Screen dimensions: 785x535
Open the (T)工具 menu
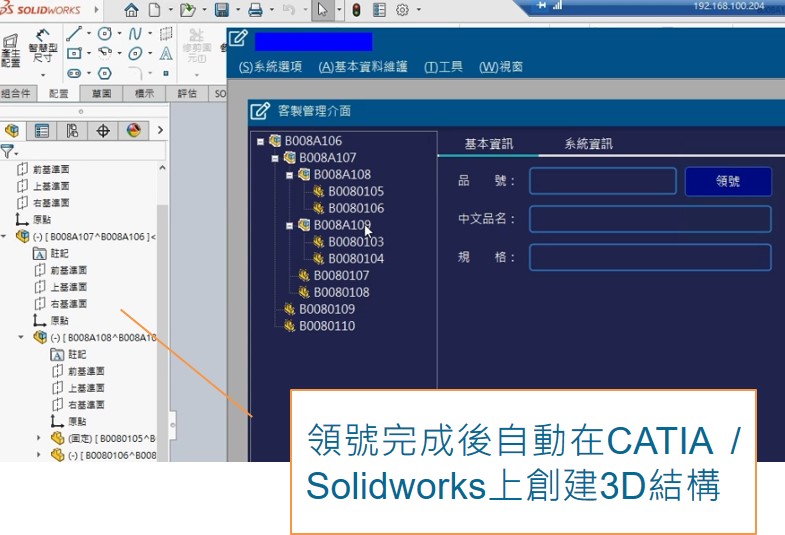coord(443,67)
